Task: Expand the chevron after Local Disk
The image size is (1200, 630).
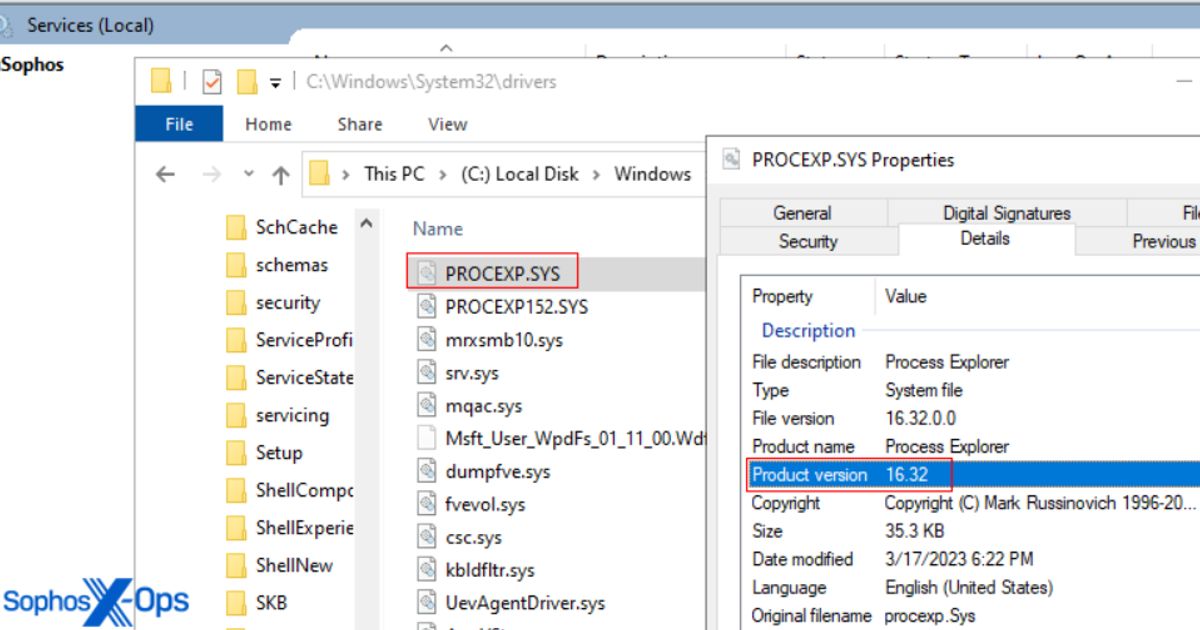Action: click(x=596, y=174)
